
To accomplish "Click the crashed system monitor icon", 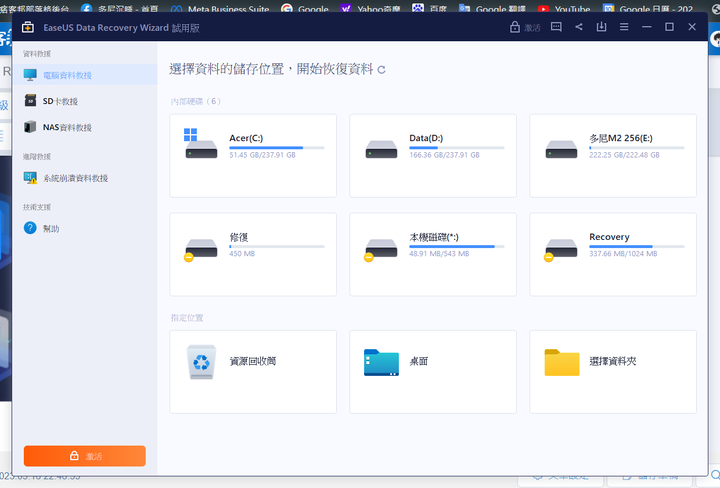I will coord(30,178).
